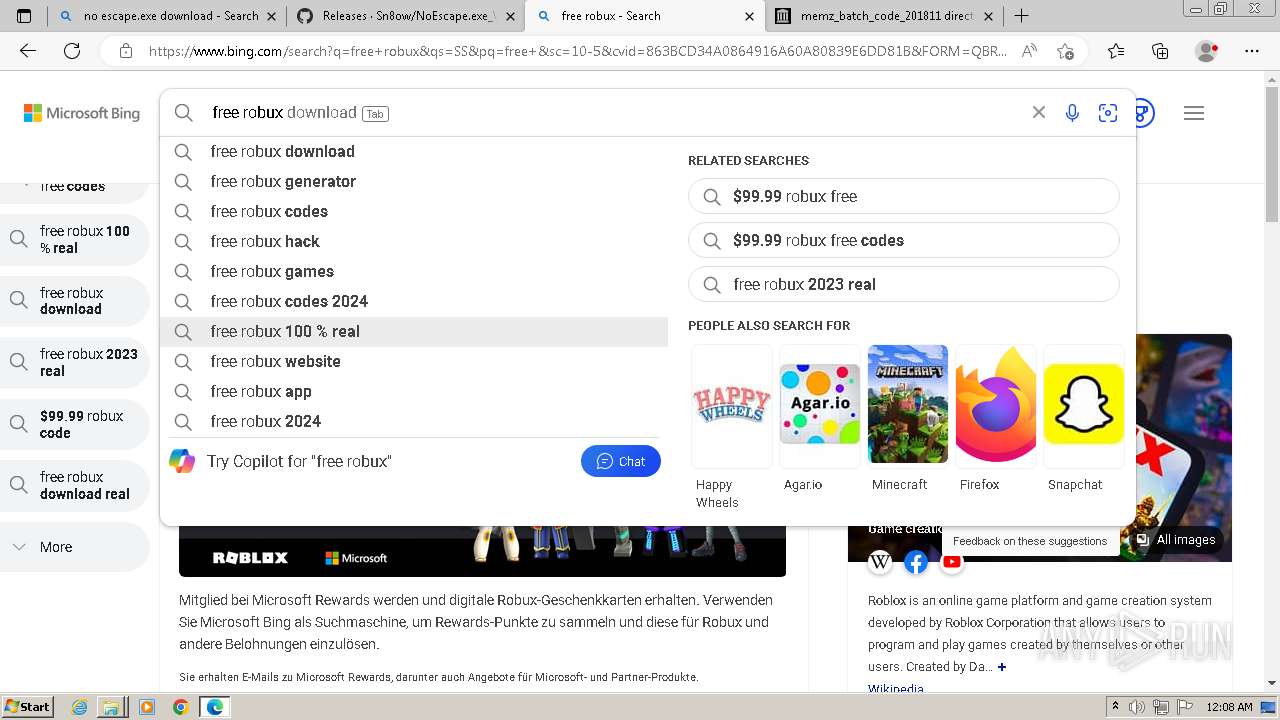Open Minecraft thumbnail
This screenshot has height=720, width=1280.
coord(908,404)
